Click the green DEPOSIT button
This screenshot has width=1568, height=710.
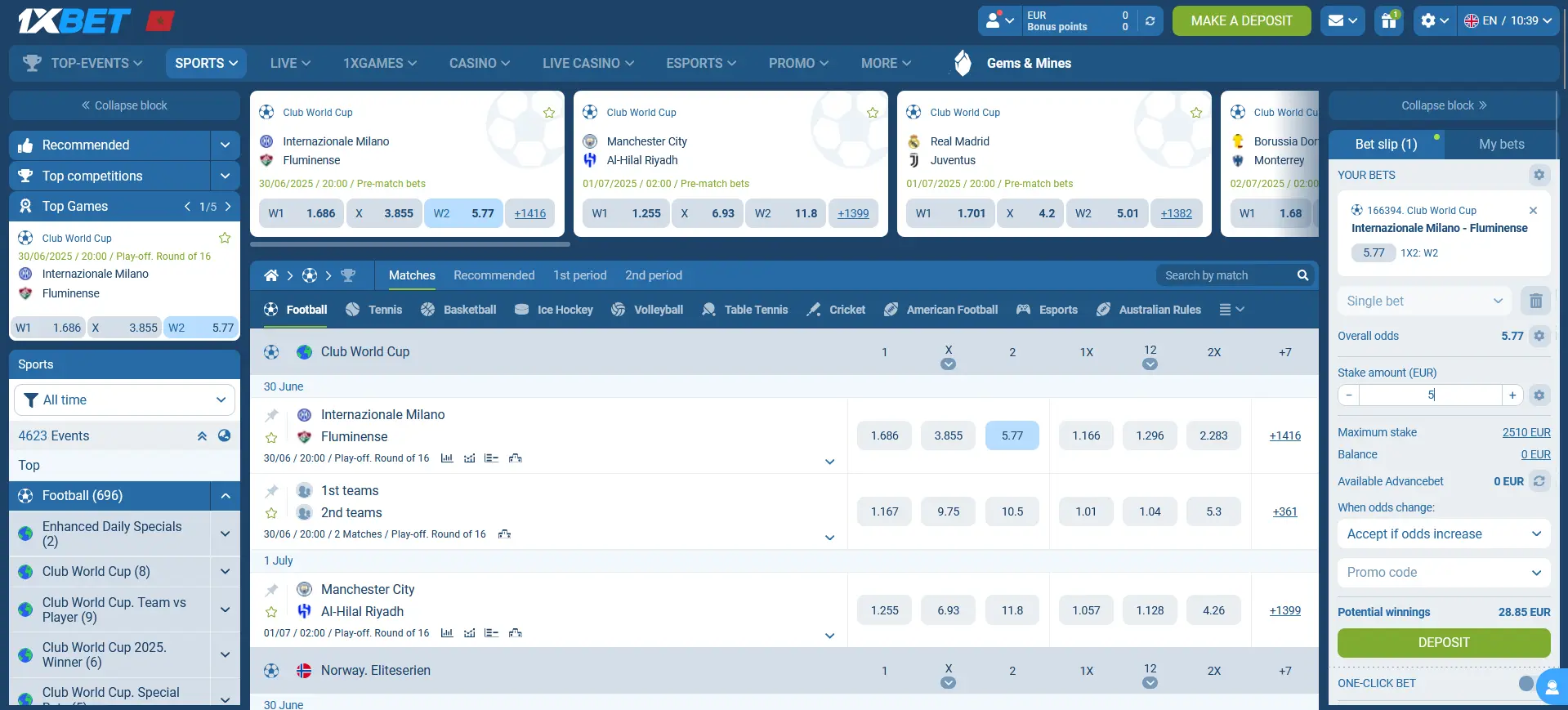[1444, 642]
